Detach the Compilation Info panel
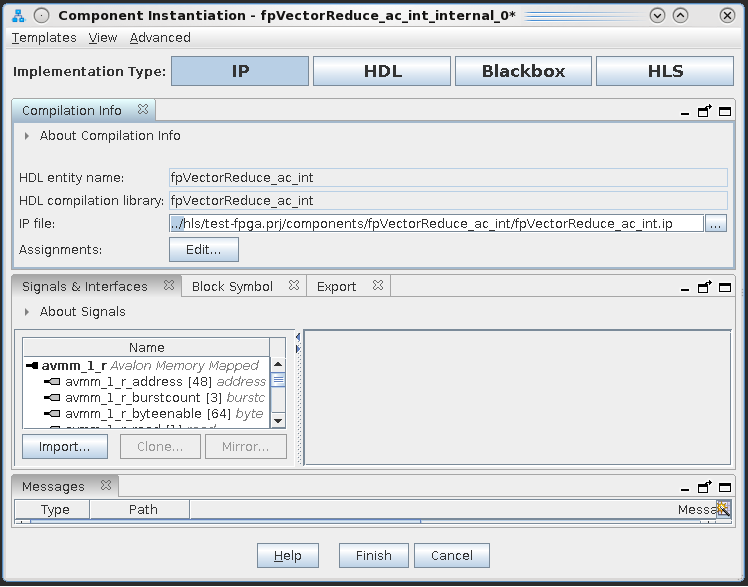This screenshot has height=587, width=748. point(705,111)
